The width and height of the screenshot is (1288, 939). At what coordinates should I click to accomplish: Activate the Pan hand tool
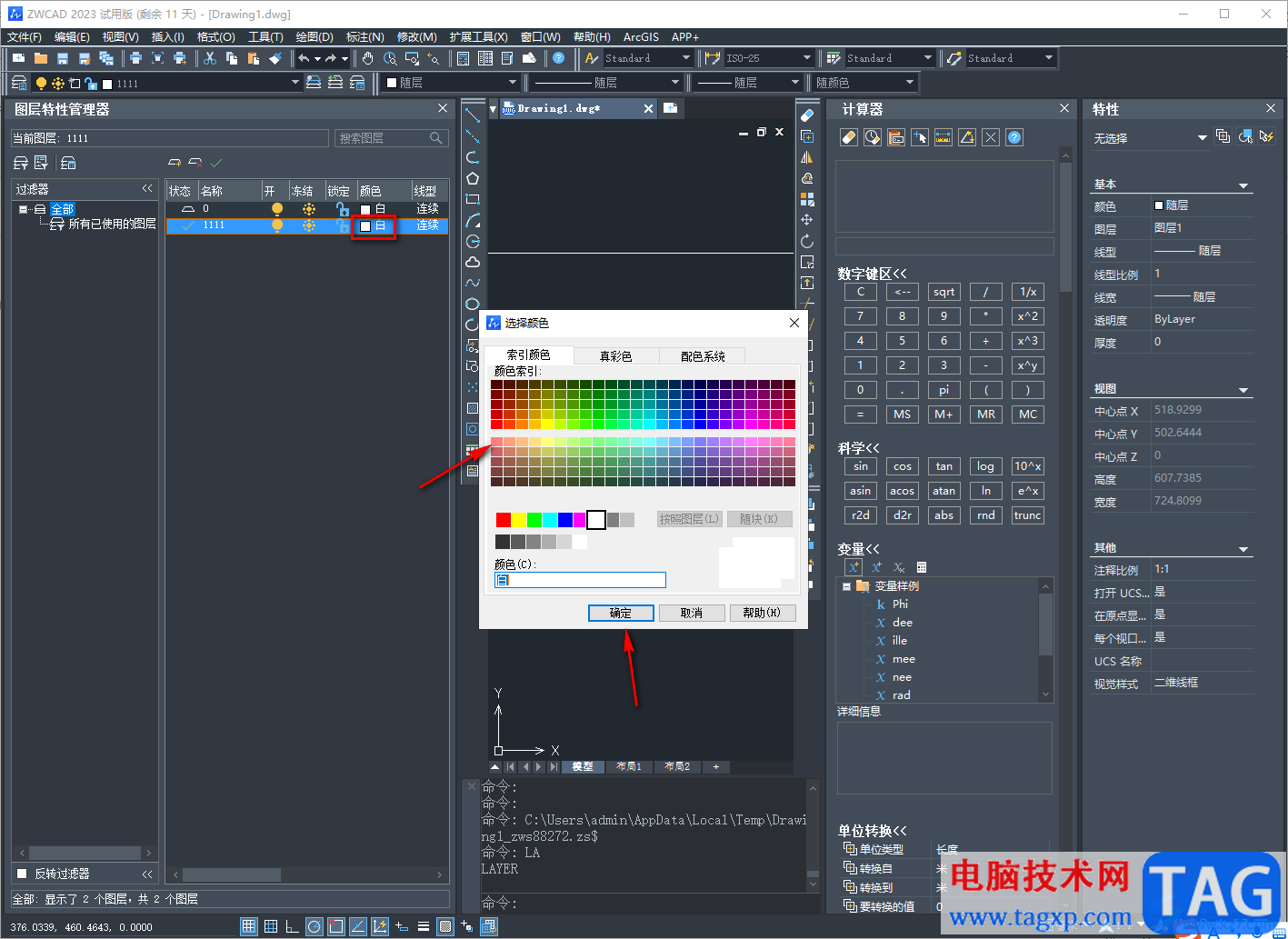tap(367, 58)
